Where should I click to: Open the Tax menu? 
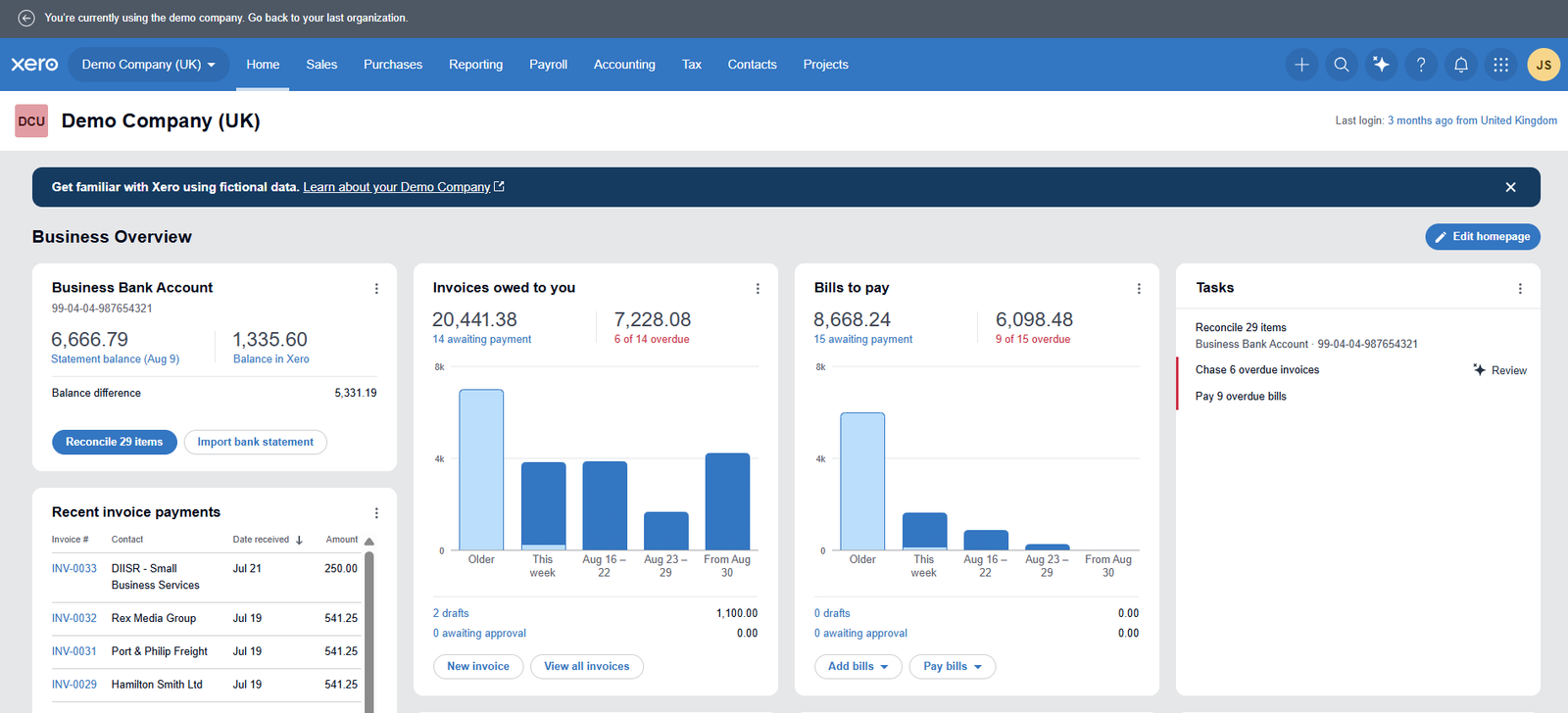[692, 65]
